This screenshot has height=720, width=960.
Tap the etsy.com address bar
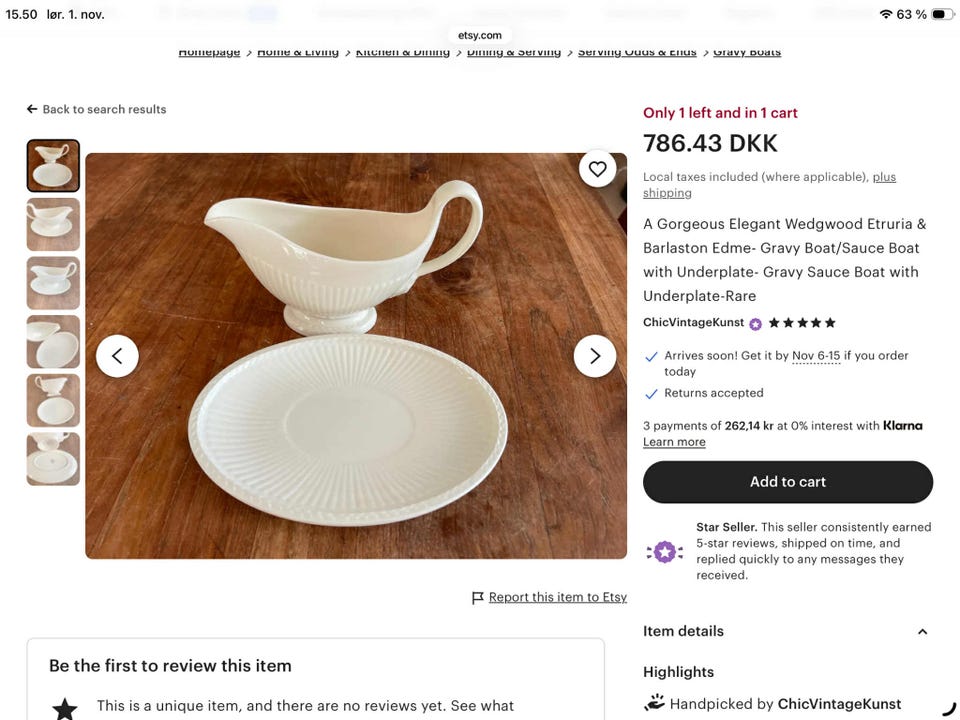tap(479, 34)
